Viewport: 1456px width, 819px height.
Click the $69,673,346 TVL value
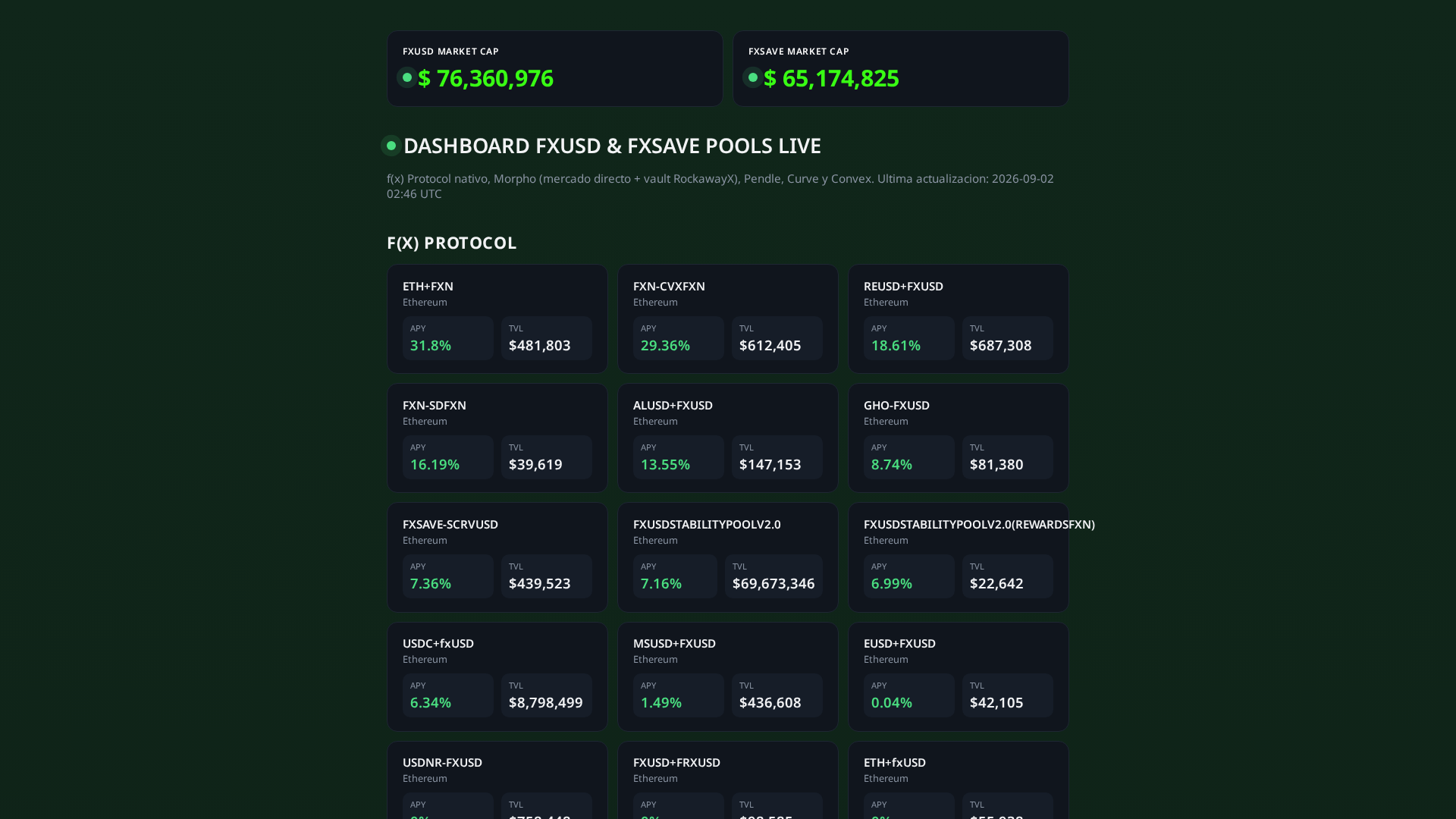tap(773, 583)
